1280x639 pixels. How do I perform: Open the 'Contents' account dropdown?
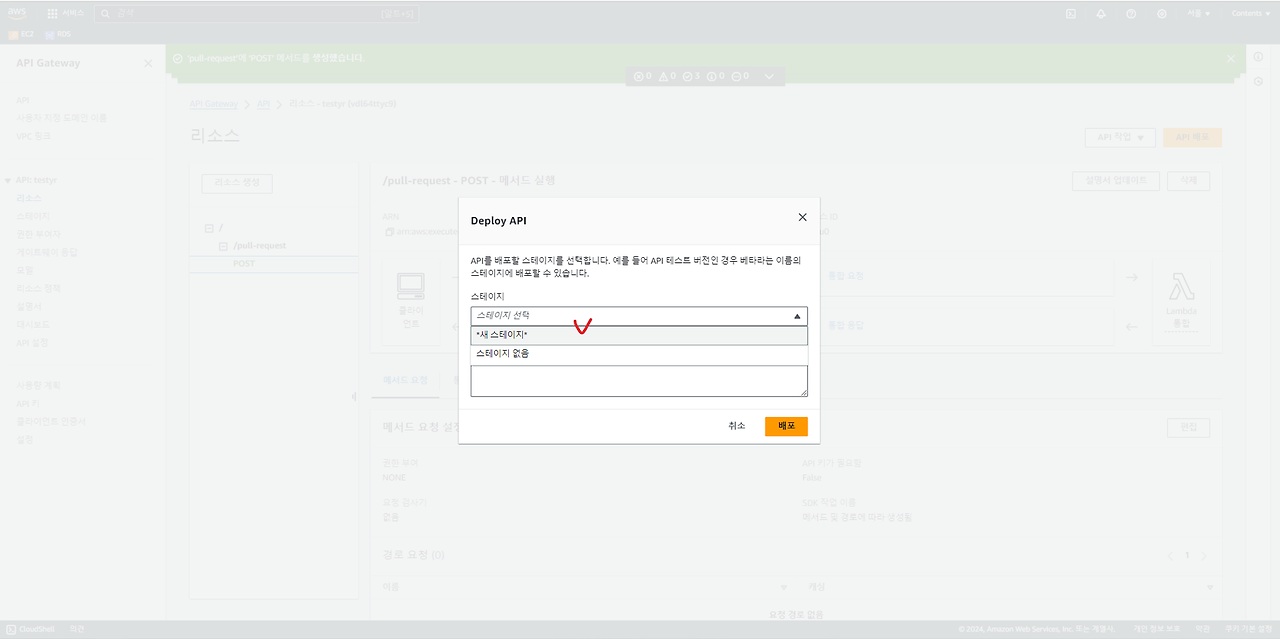tap(1250, 13)
